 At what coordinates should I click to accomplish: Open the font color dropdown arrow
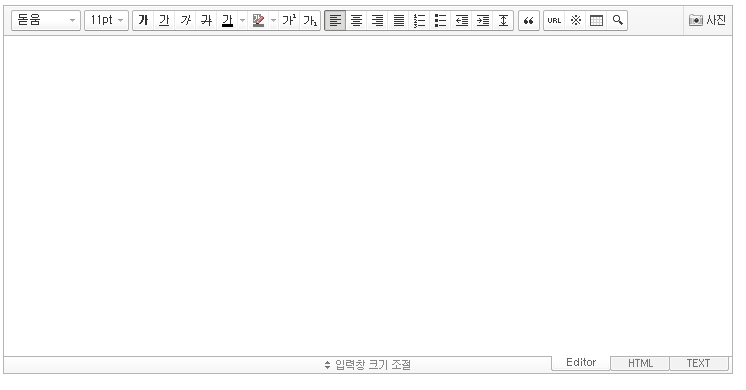243,20
